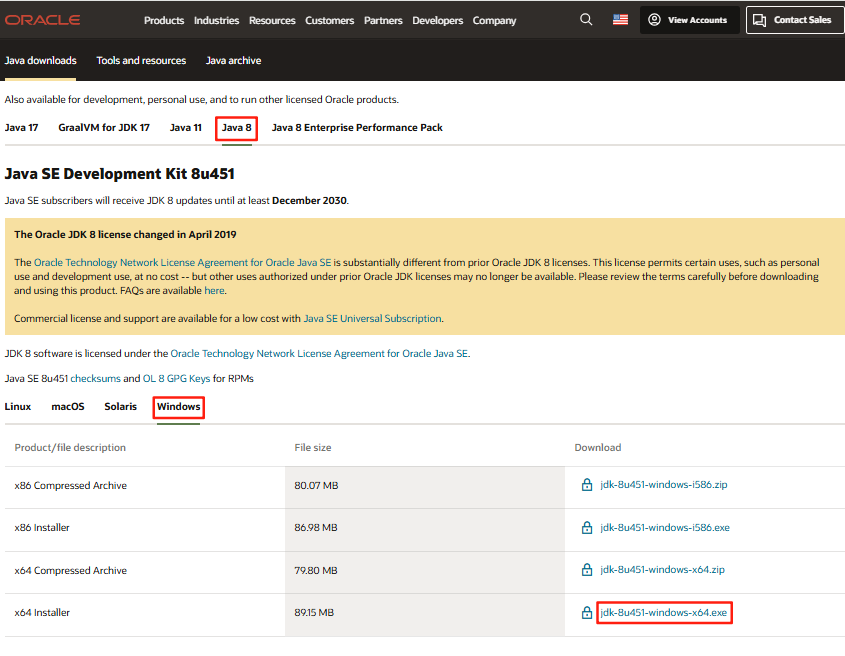Select the Solaris platform tab

coord(121,406)
